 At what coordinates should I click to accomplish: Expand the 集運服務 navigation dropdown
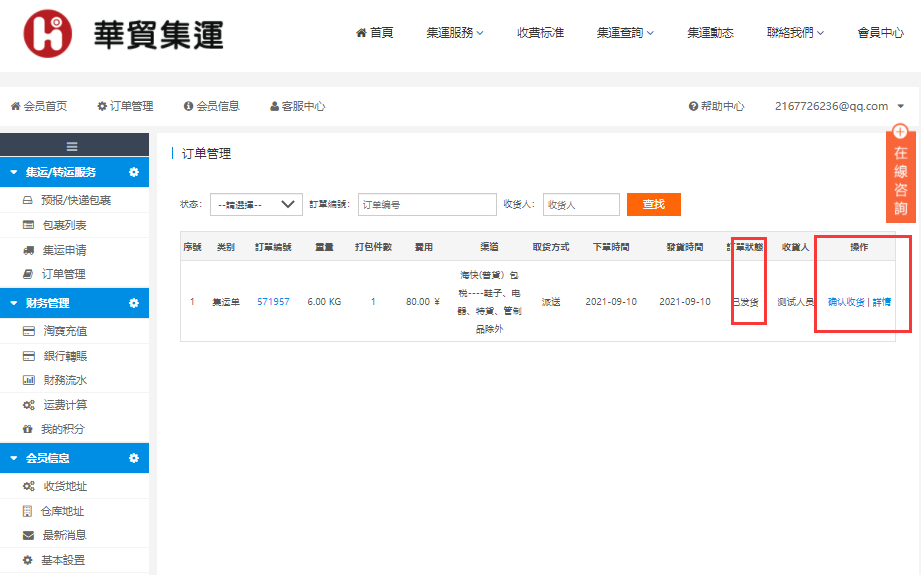454,32
